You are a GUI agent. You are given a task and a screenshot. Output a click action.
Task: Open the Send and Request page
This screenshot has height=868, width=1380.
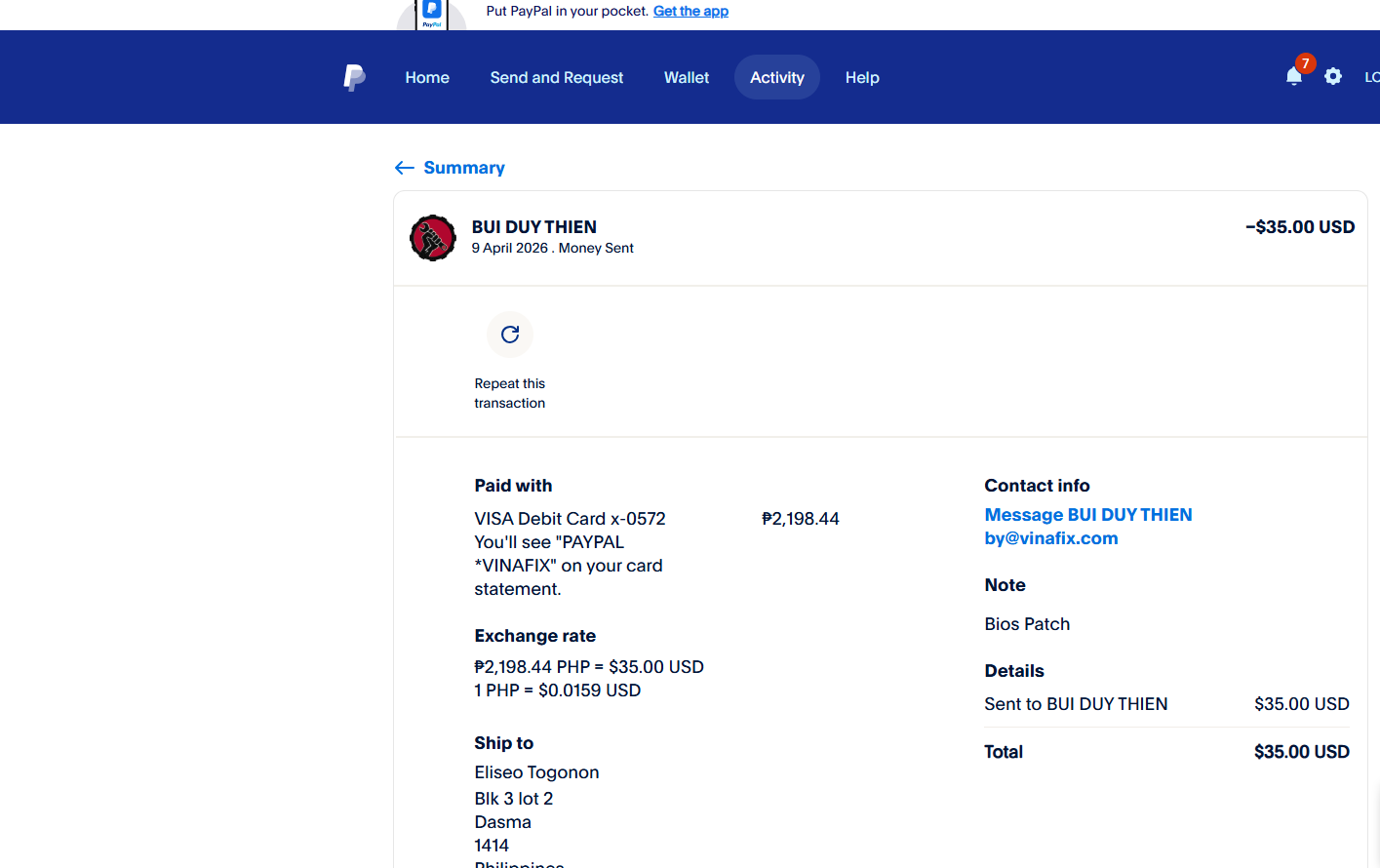(x=556, y=77)
